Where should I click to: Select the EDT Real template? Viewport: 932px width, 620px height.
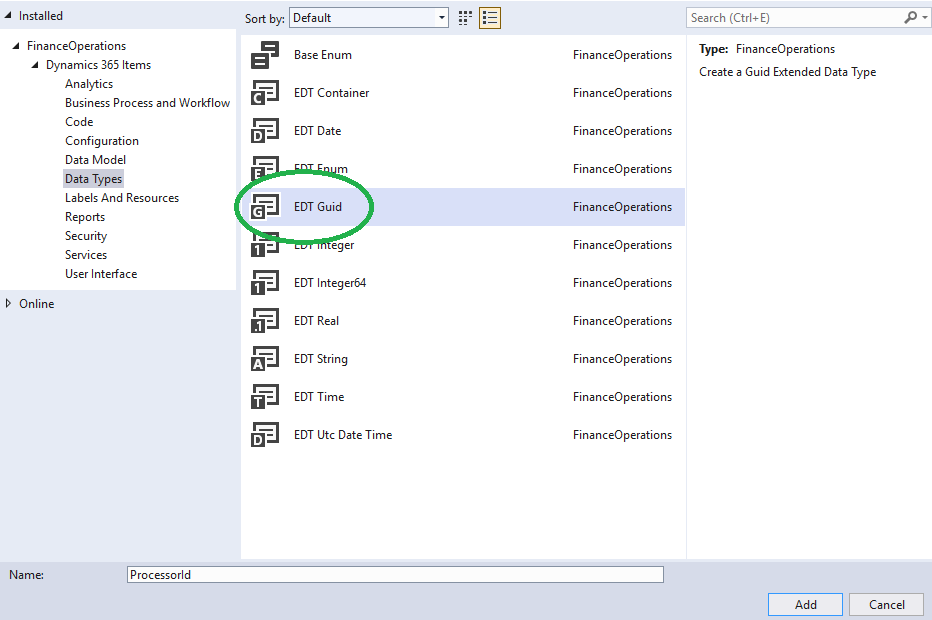coord(463,321)
